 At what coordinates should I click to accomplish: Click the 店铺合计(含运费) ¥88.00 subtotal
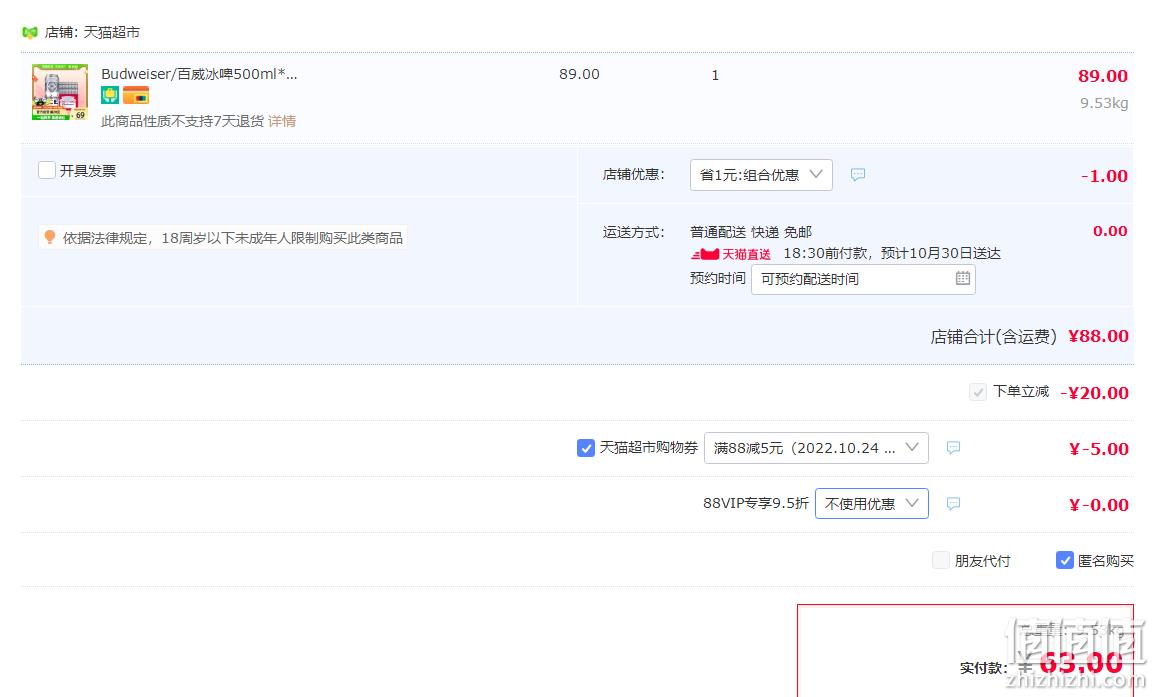(x=1029, y=336)
